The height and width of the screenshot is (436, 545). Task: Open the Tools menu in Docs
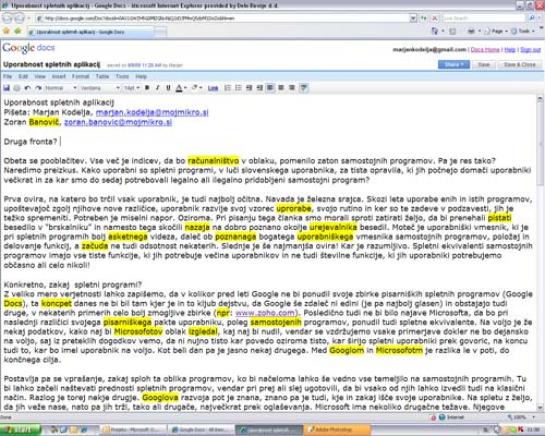pyautogui.click(x=122, y=76)
